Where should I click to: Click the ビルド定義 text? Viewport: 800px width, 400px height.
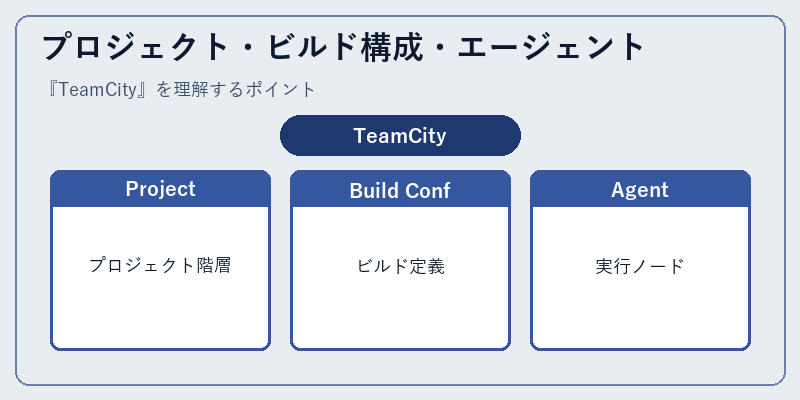(x=401, y=266)
